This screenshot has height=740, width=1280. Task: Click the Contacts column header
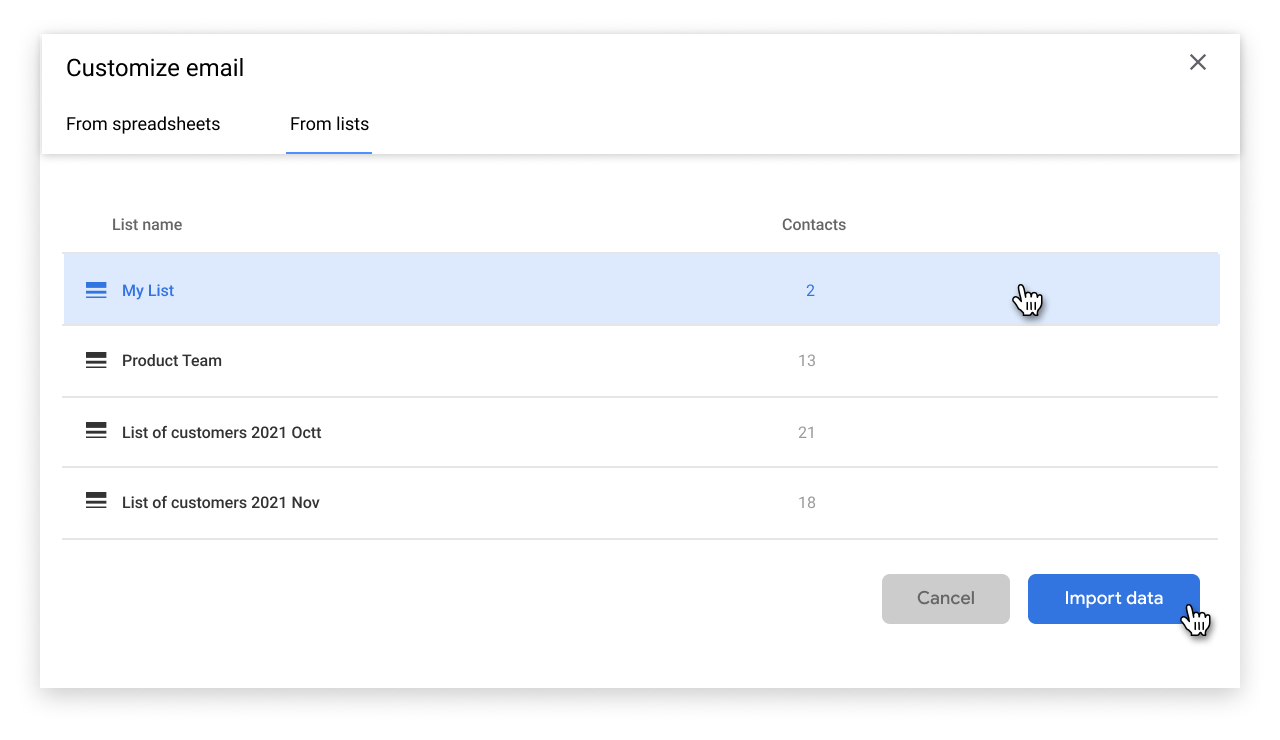pos(813,225)
